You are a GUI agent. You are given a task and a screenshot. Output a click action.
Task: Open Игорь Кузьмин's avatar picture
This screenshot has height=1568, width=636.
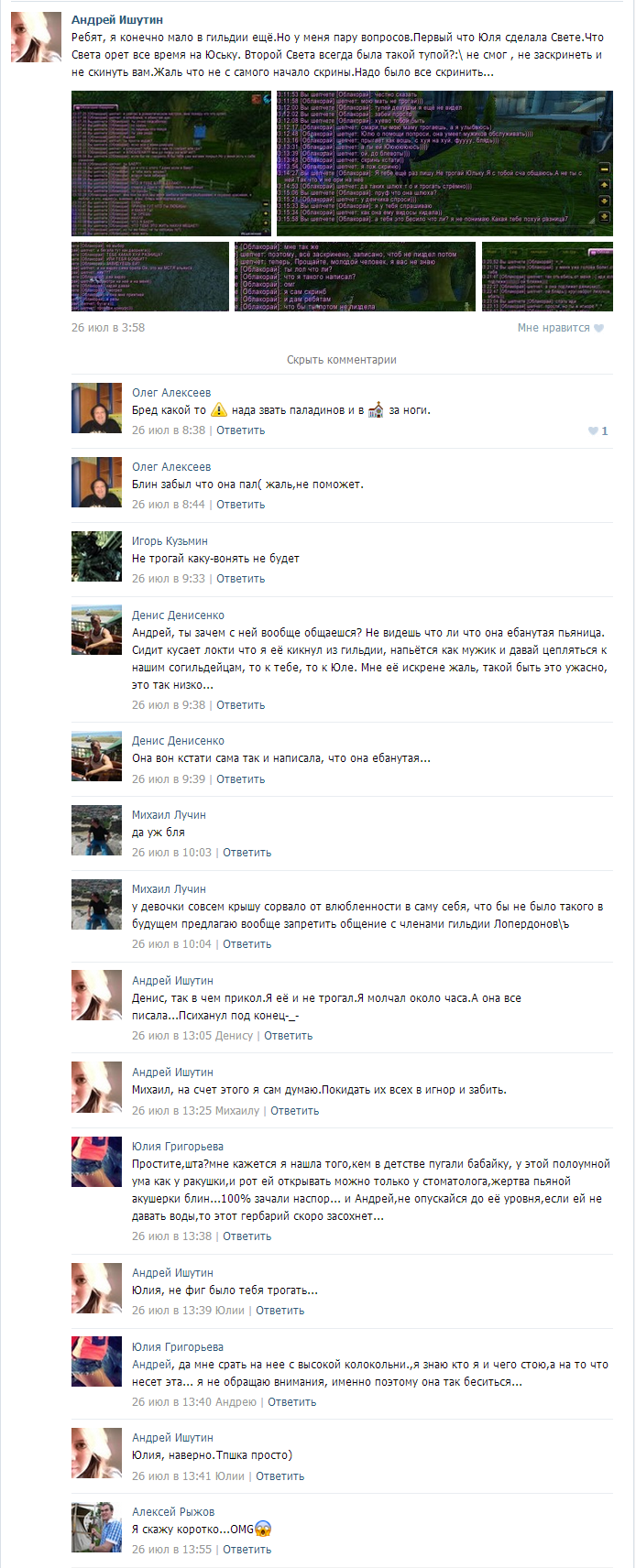(96, 557)
